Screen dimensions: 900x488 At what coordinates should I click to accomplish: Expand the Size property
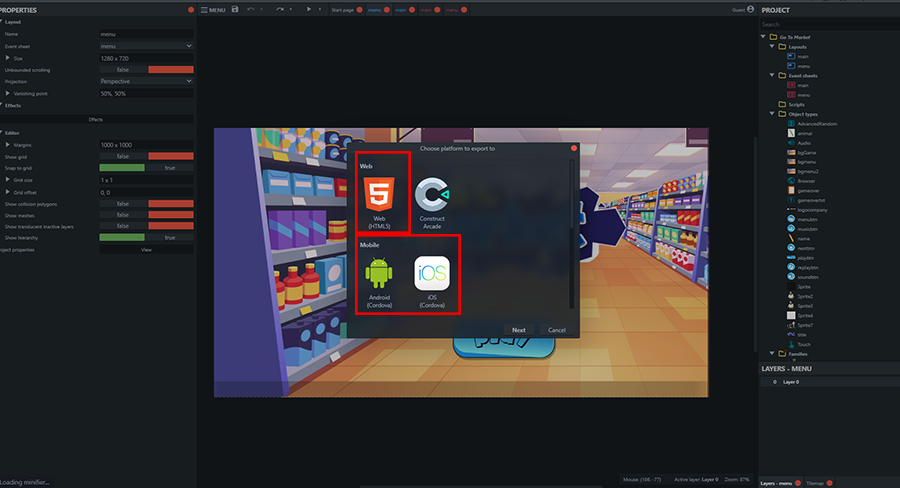click(7, 58)
